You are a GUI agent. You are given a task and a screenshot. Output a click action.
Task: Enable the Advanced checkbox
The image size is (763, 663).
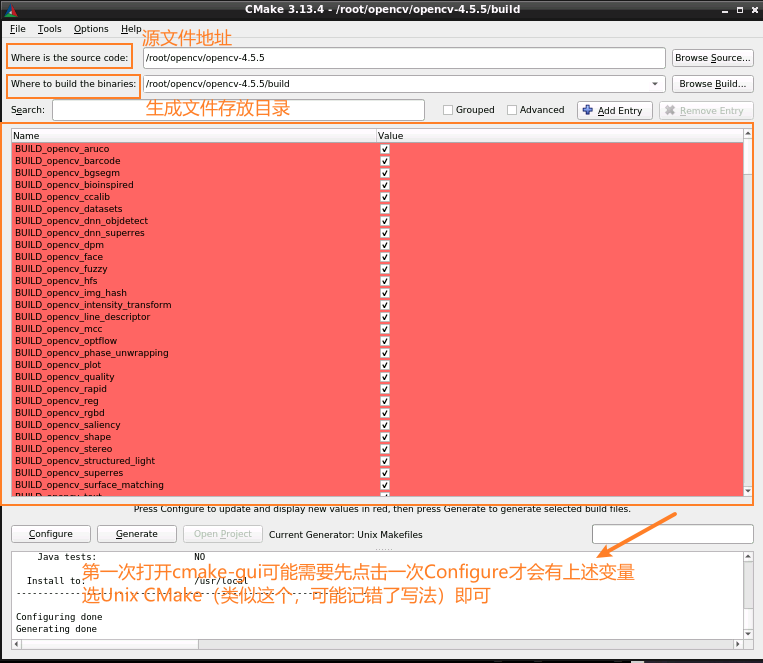tap(512, 110)
